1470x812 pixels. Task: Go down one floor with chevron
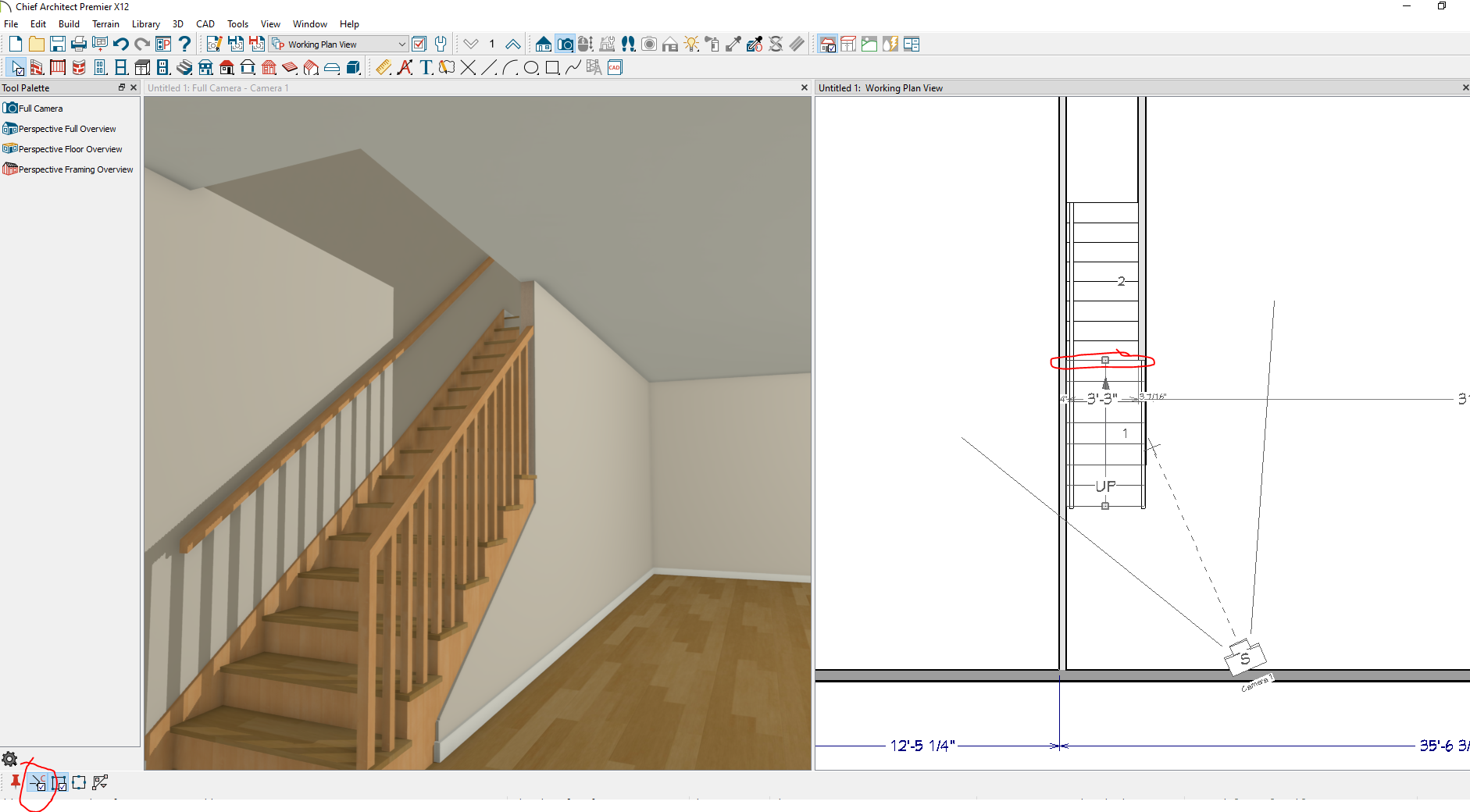click(x=470, y=45)
